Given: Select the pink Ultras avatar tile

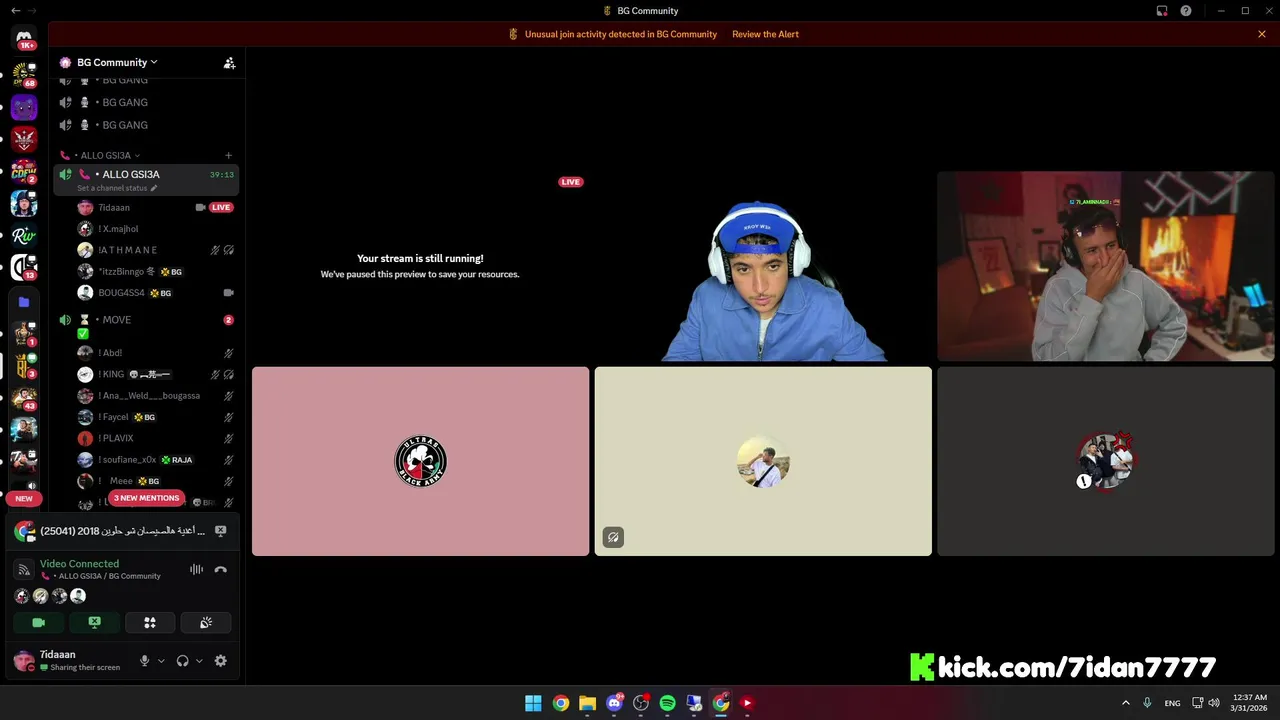Looking at the screenshot, I should [420, 461].
